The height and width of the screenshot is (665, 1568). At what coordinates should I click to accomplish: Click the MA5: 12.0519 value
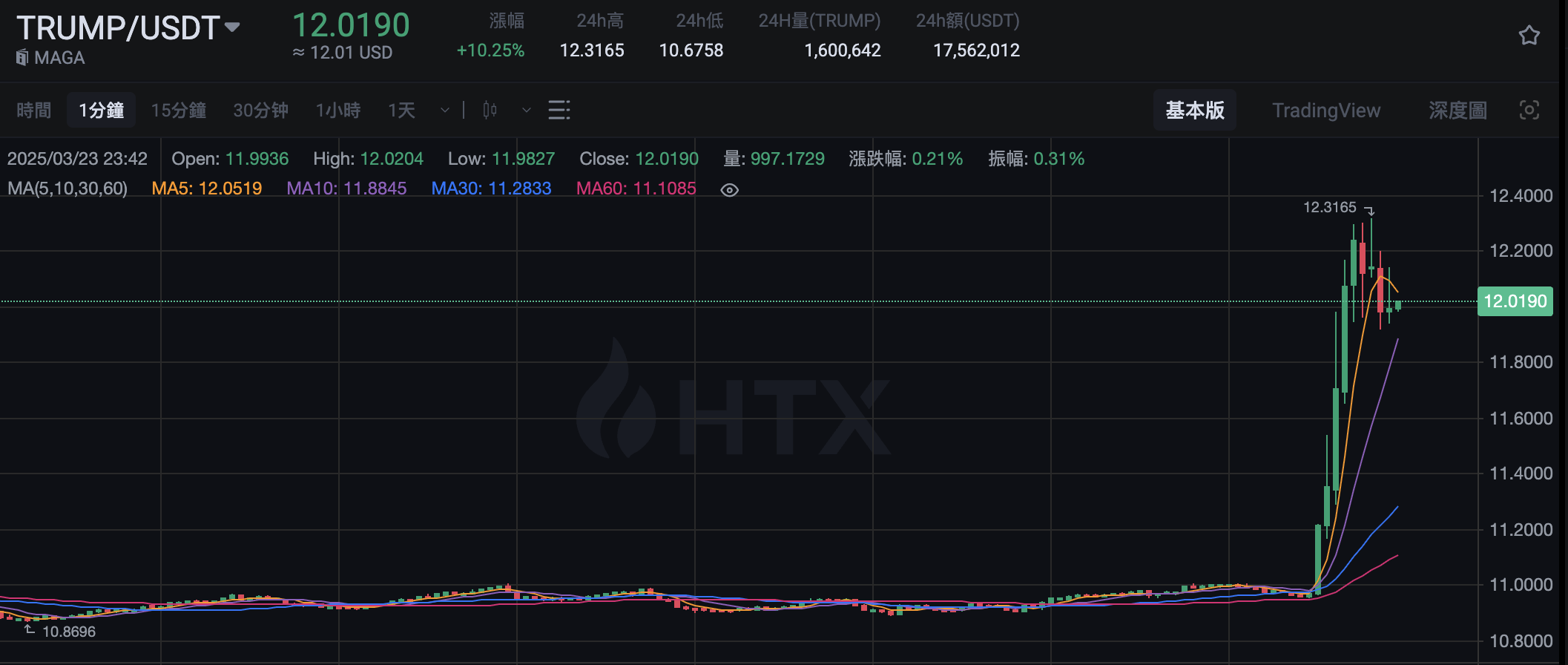pos(207,189)
